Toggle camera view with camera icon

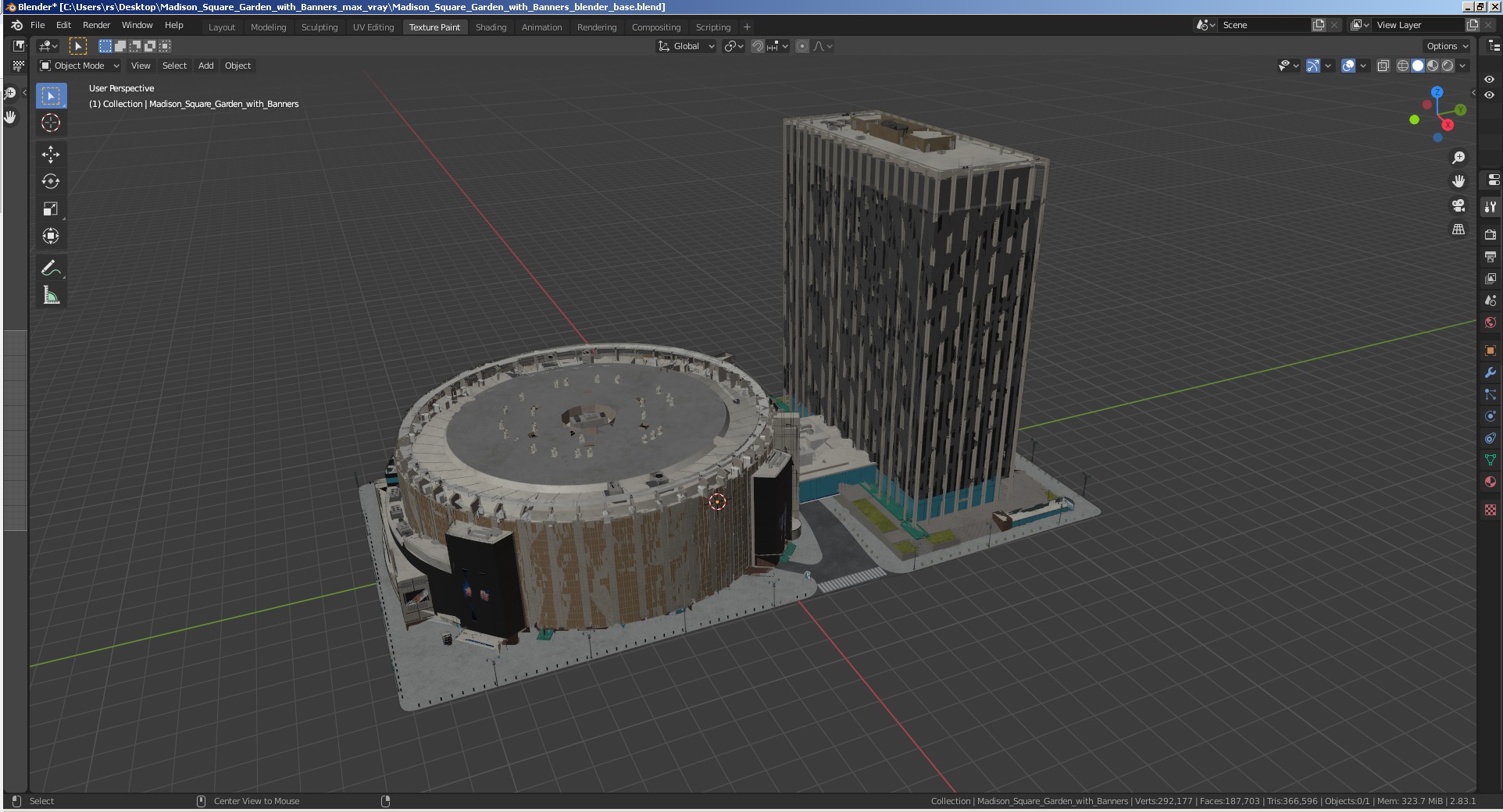(1458, 205)
